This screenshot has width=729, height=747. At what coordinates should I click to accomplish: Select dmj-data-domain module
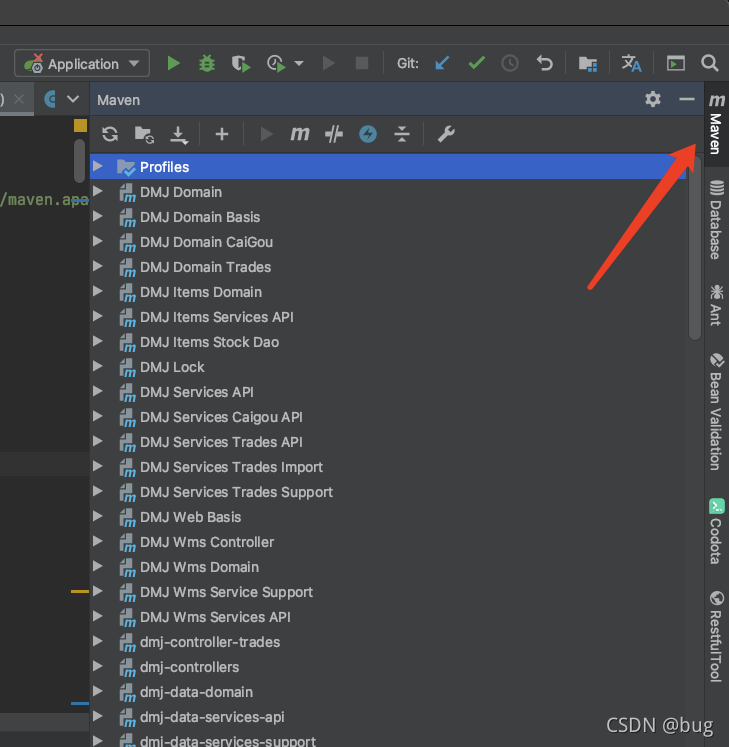196,692
